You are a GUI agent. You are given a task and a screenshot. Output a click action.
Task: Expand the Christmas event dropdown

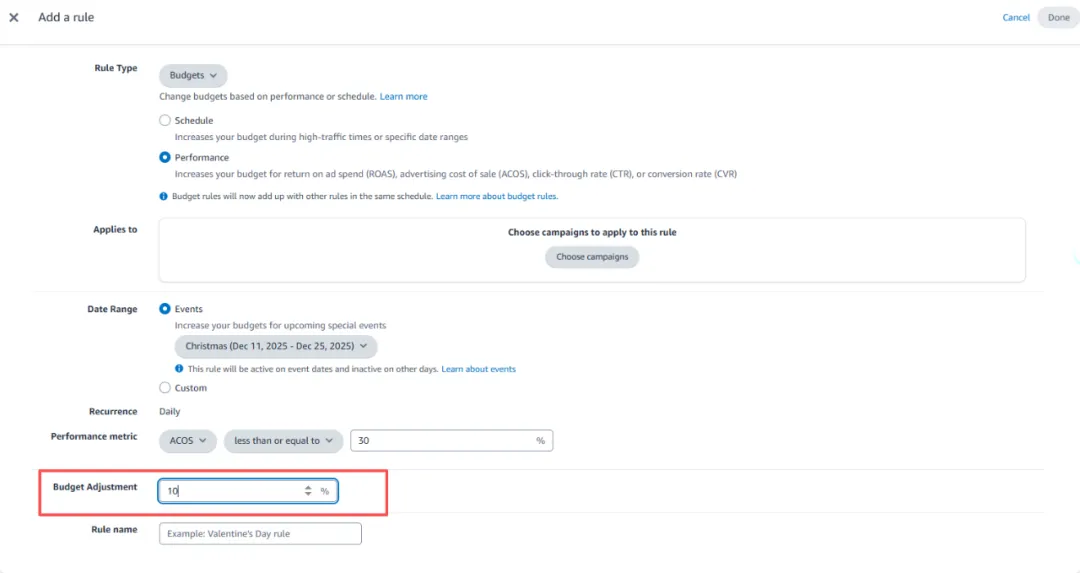click(275, 346)
